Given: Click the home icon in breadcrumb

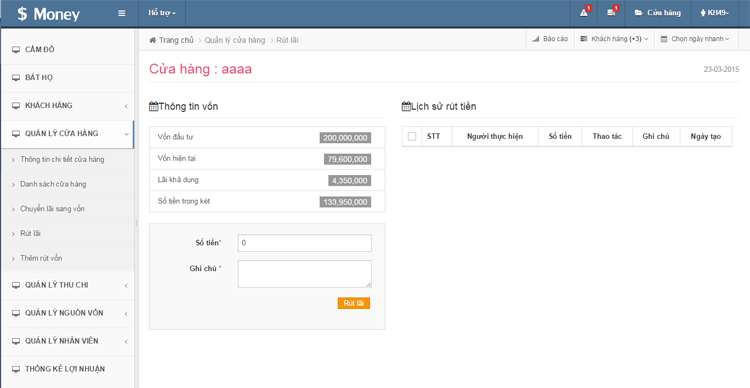Looking at the screenshot, I should coord(153,40).
